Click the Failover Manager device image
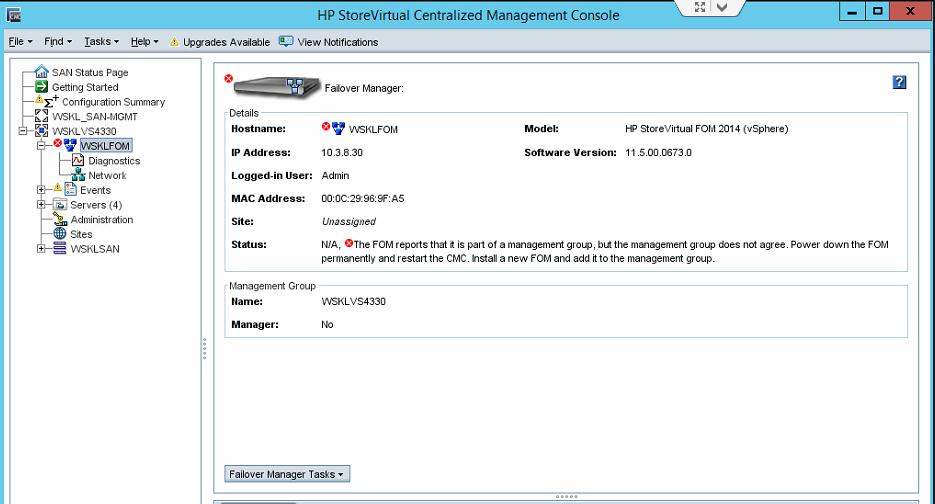 click(x=278, y=88)
